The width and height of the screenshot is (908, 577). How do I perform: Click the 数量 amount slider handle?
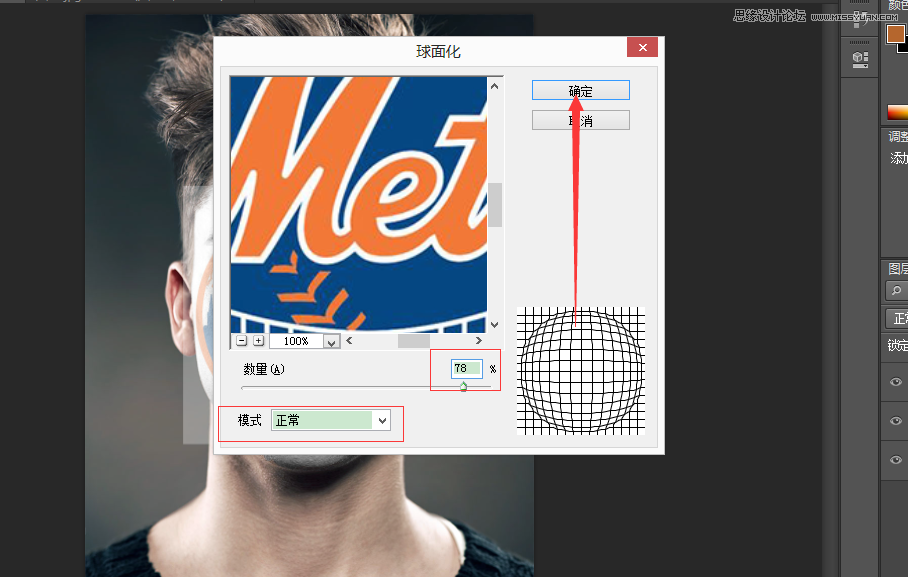pyautogui.click(x=463, y=386)
